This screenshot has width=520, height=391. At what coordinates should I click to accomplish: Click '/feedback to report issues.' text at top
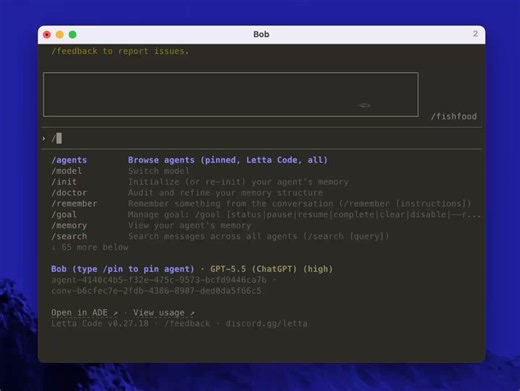120,51
